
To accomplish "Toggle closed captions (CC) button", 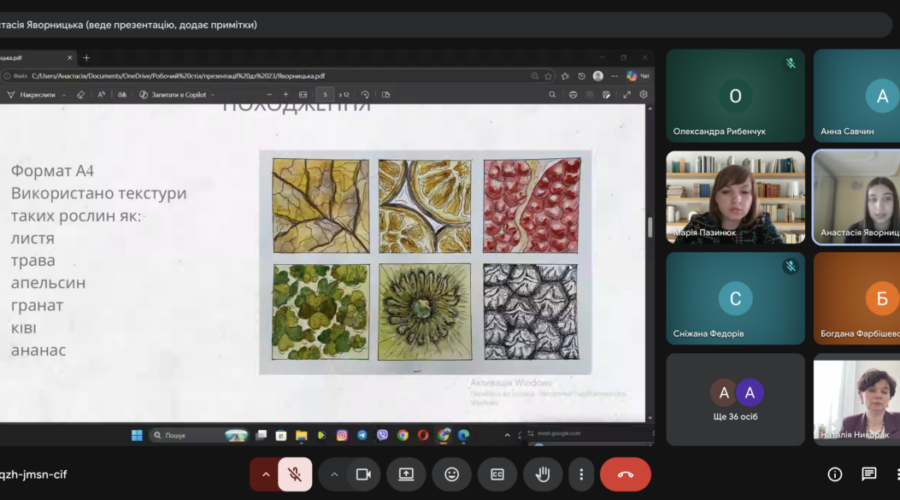I will click(497, 474).
